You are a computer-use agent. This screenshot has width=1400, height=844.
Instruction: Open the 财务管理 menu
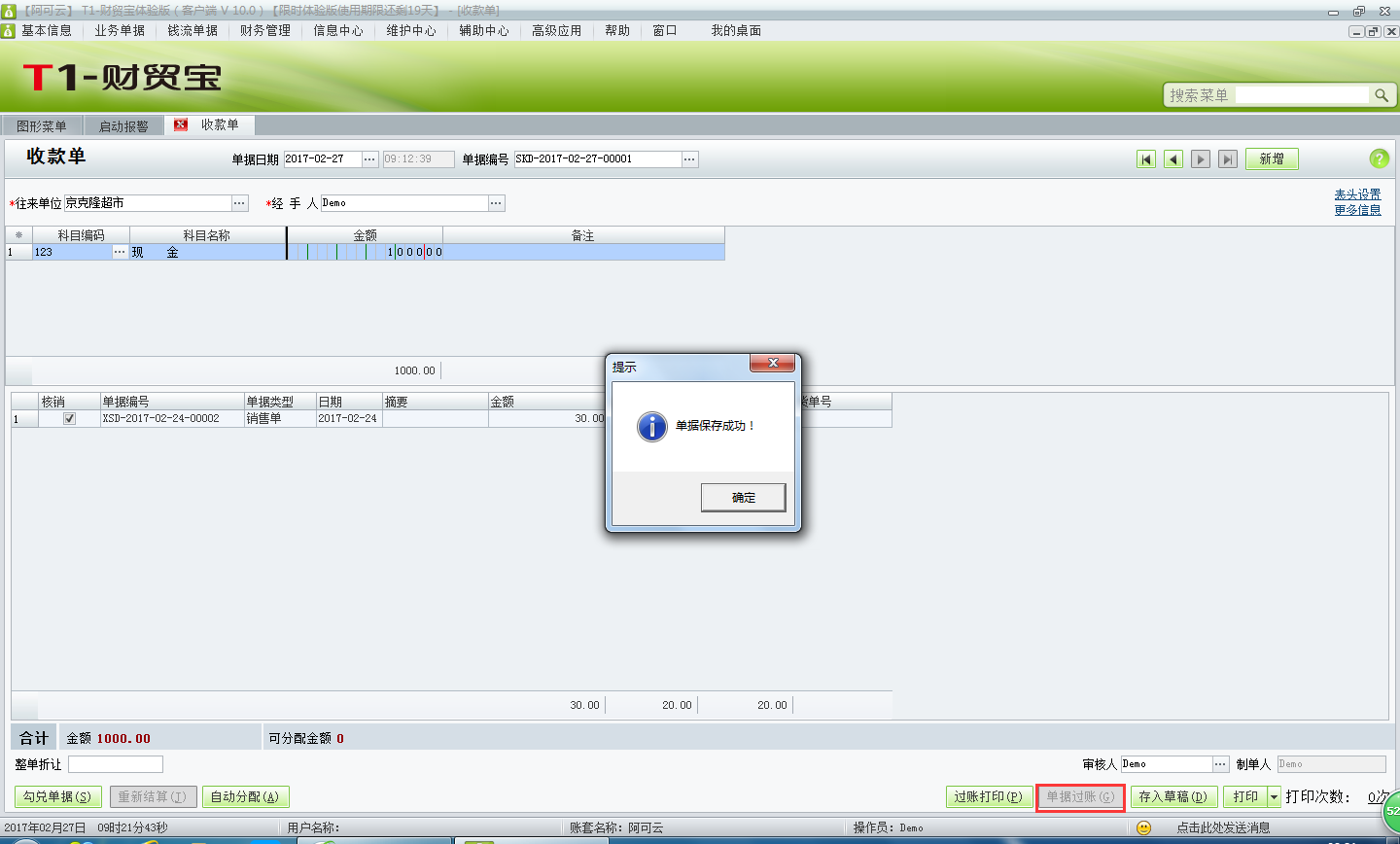point(265,30)
